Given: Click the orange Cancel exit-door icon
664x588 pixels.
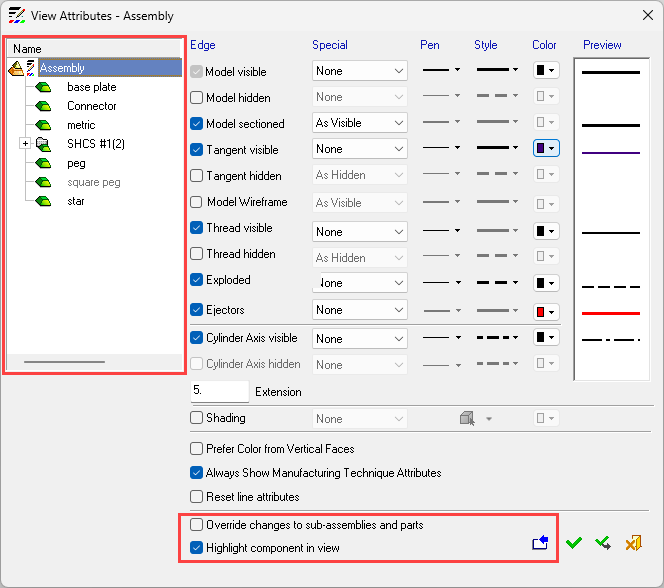Looking at the screenshot, I should point(633,543).
